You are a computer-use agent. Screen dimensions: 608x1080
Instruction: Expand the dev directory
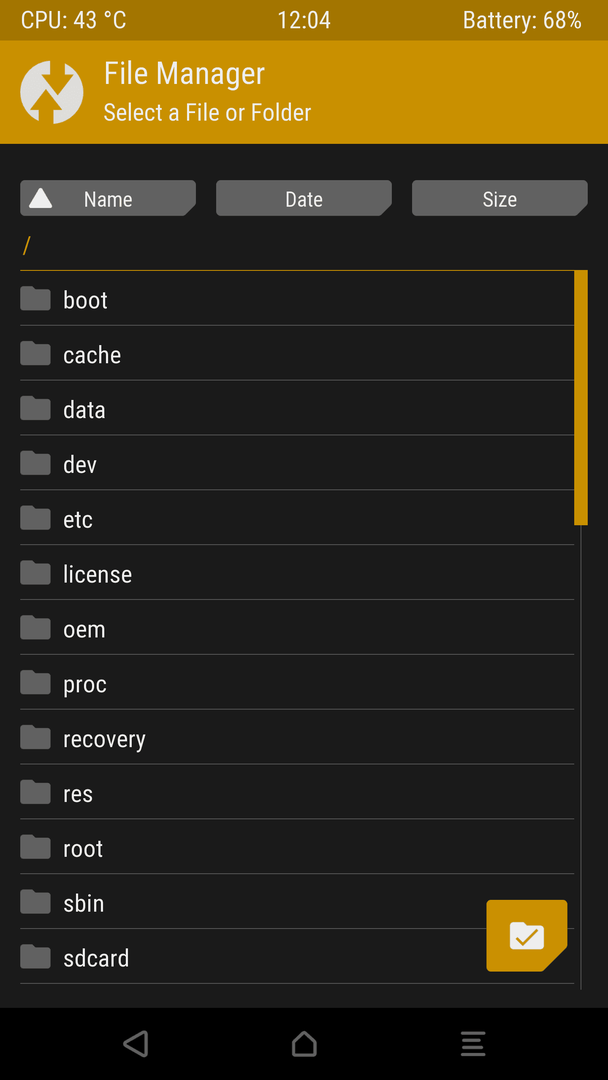tap(80, 465)
